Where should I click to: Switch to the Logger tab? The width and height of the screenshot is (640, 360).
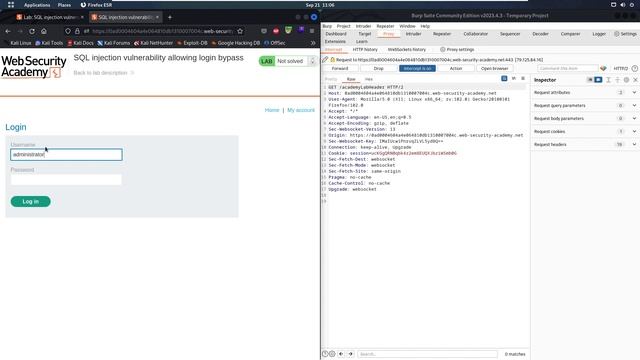pos(599,34)
